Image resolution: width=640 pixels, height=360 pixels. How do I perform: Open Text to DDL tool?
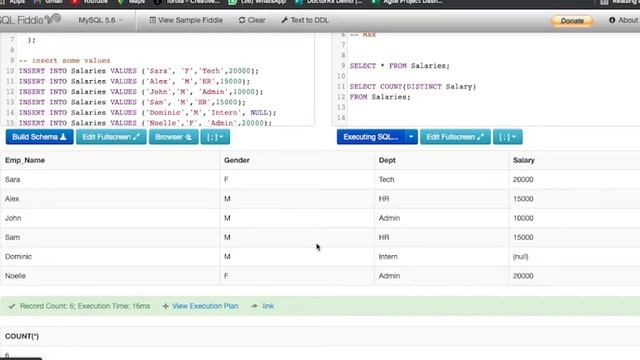pyautogui.click(x=305, y=20)
